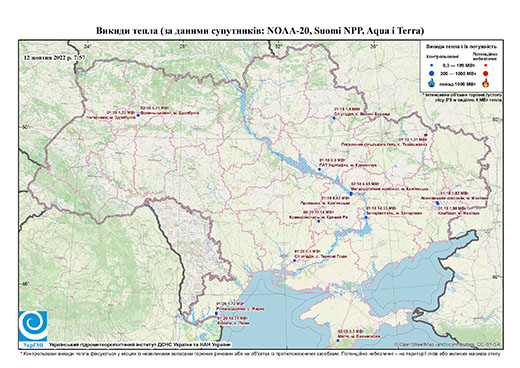Image resolution: width=520 pixels, height=368 pixels.
Task: Click the 'Промзона, м. Кам'янське' label
Action: pos(325,202)
